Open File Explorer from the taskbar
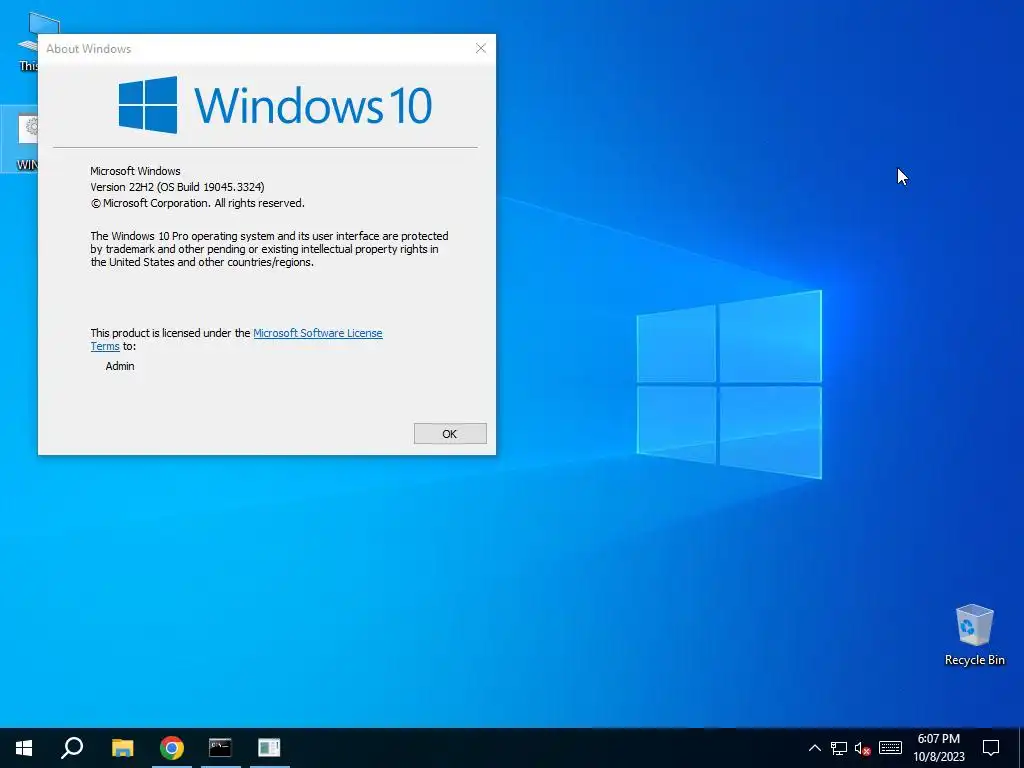Image resolution: width=1024 pixels, height=768 pixels. tap(122, 748)
